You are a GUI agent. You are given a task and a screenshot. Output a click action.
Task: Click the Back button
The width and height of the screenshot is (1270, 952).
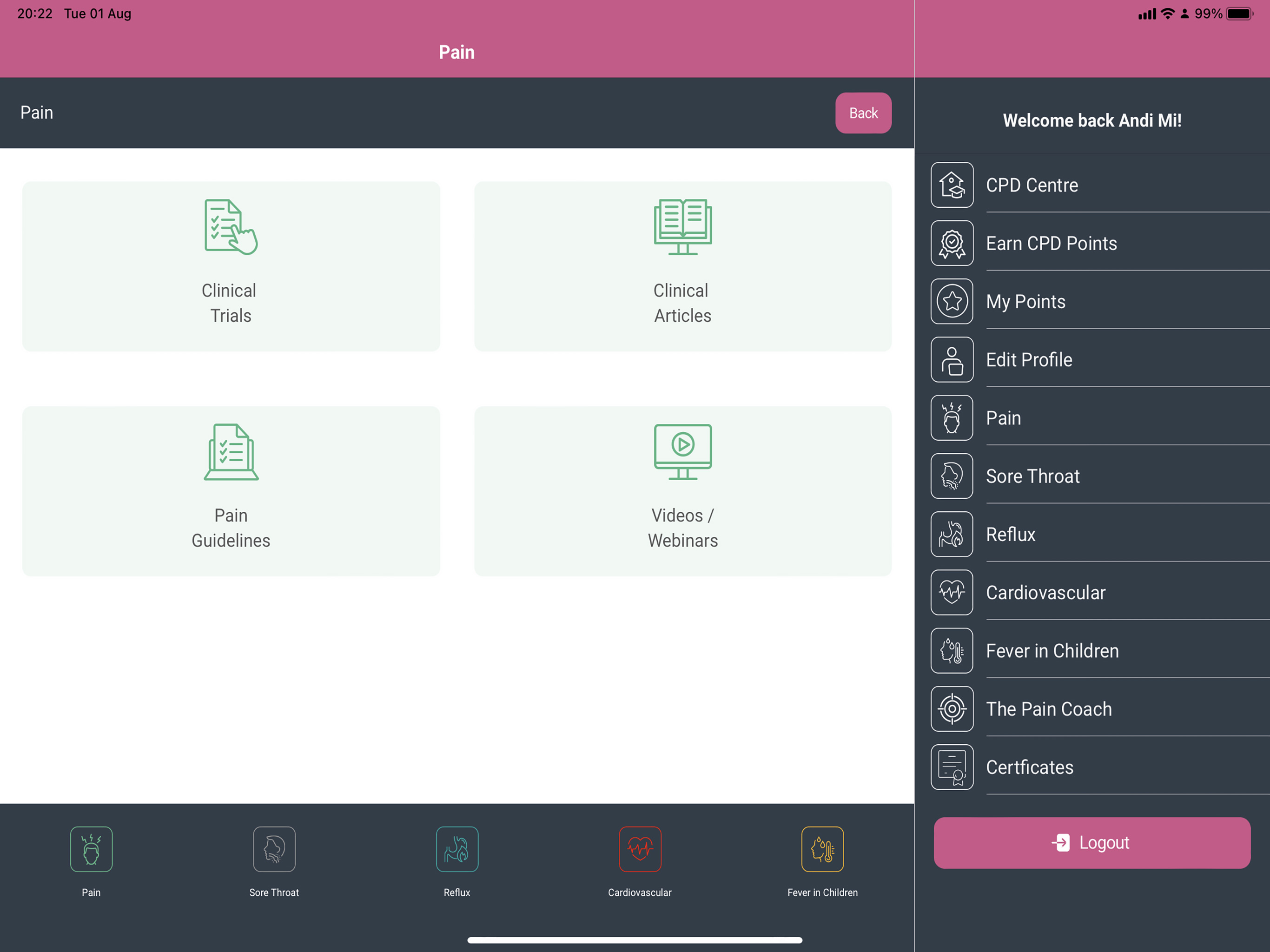click(864, 113)
